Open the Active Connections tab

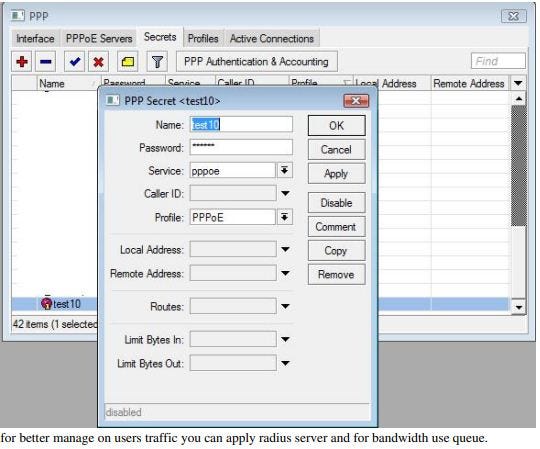(x=272, y=38)
